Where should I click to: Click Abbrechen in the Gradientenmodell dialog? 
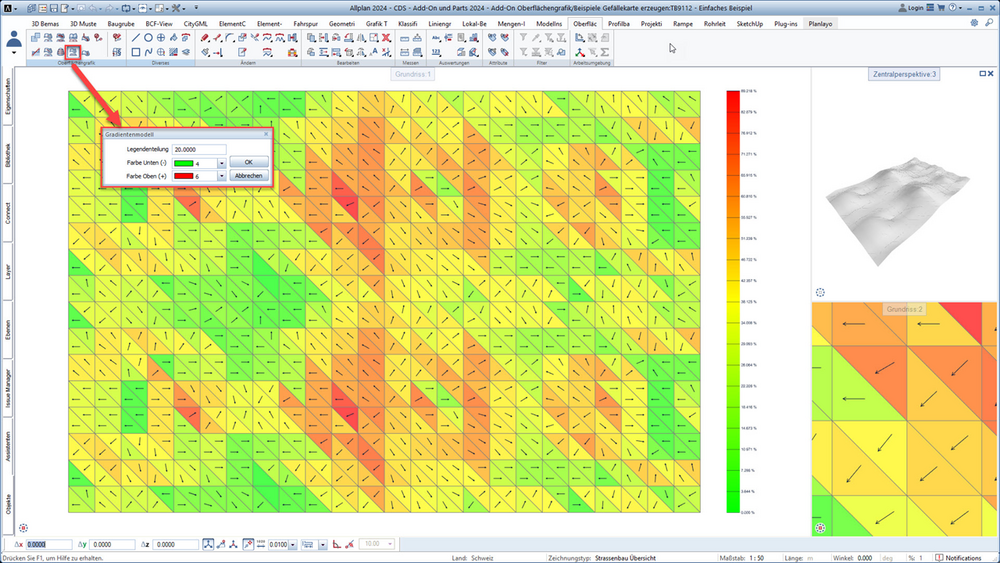249,175
